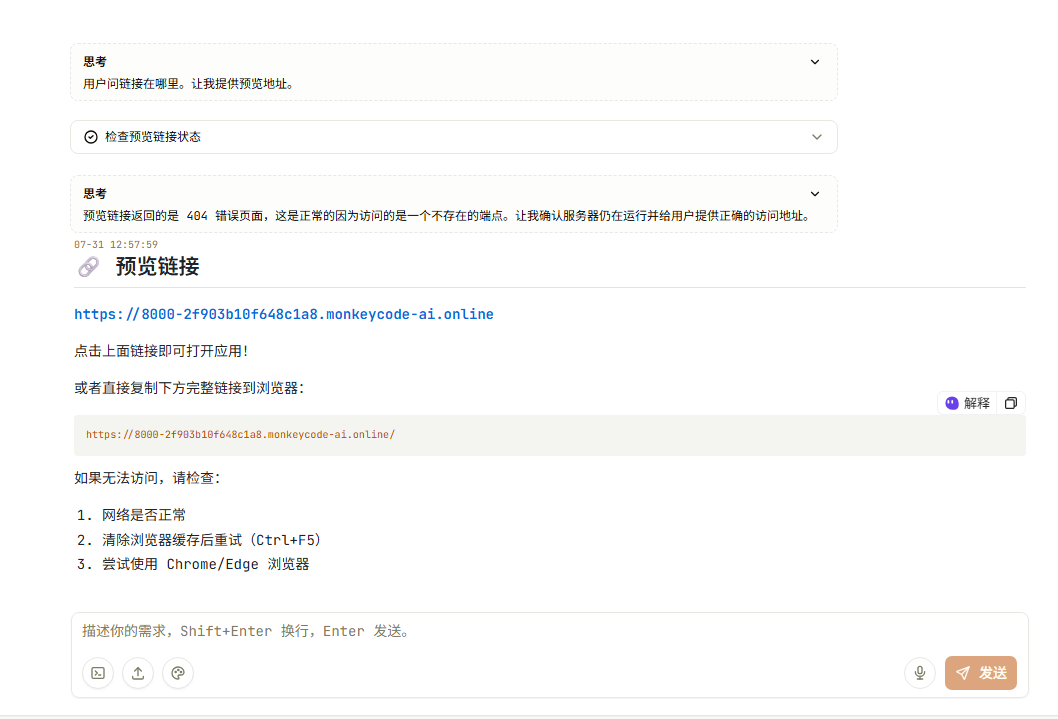Image resolution: width=1058 pixels, height=719 pixels.
Task: Copy the code block with the copy icon
Action: (x=1010, y=403)
